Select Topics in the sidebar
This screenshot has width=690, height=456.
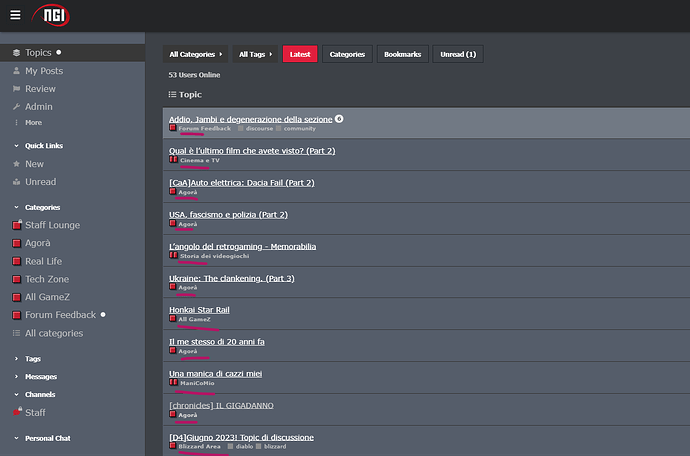[73, 53]
